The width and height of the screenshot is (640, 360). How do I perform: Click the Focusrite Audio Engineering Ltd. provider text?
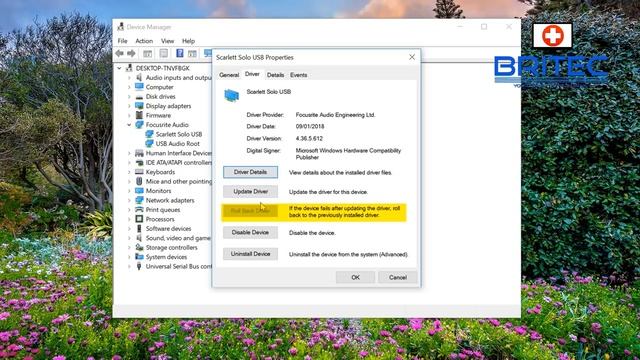click(x=335, y=115)
